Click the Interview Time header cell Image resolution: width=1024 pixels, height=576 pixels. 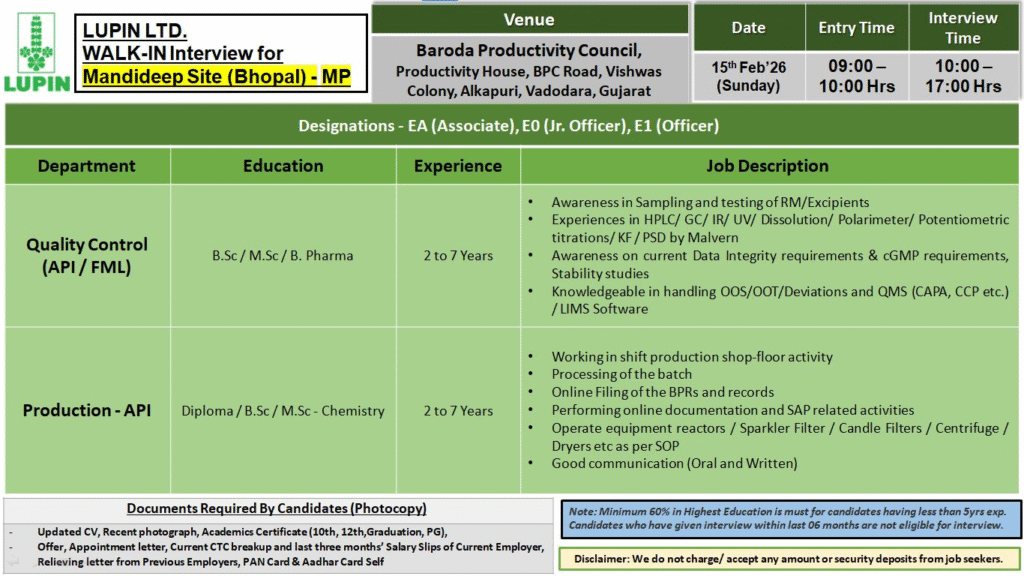(963, 26)
